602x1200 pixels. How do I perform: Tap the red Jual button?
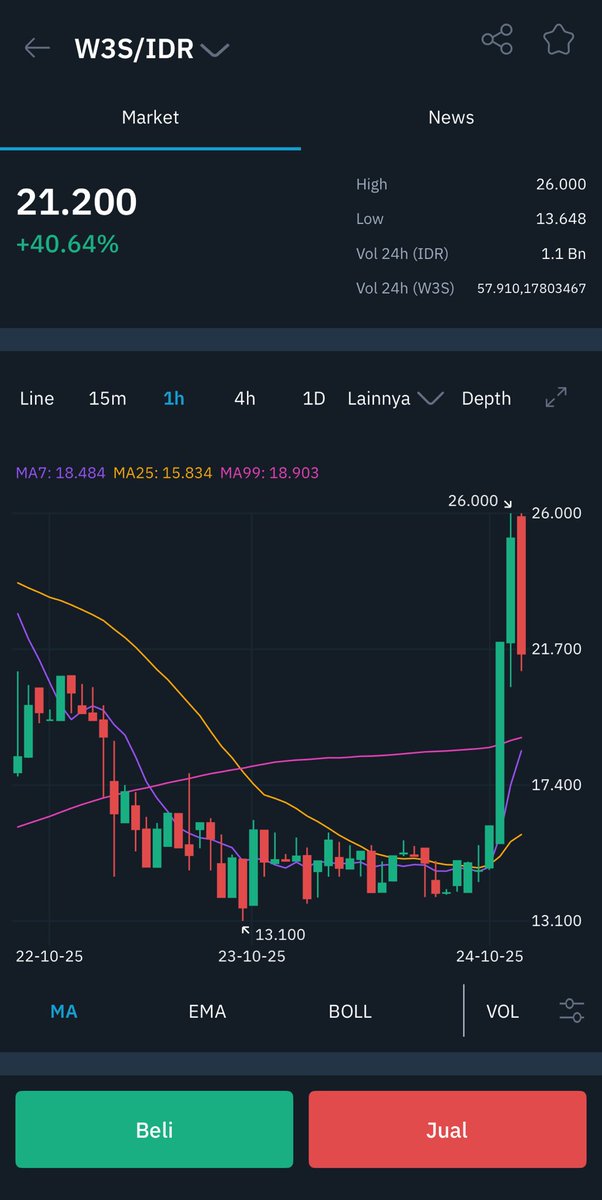pos(447,1130)
